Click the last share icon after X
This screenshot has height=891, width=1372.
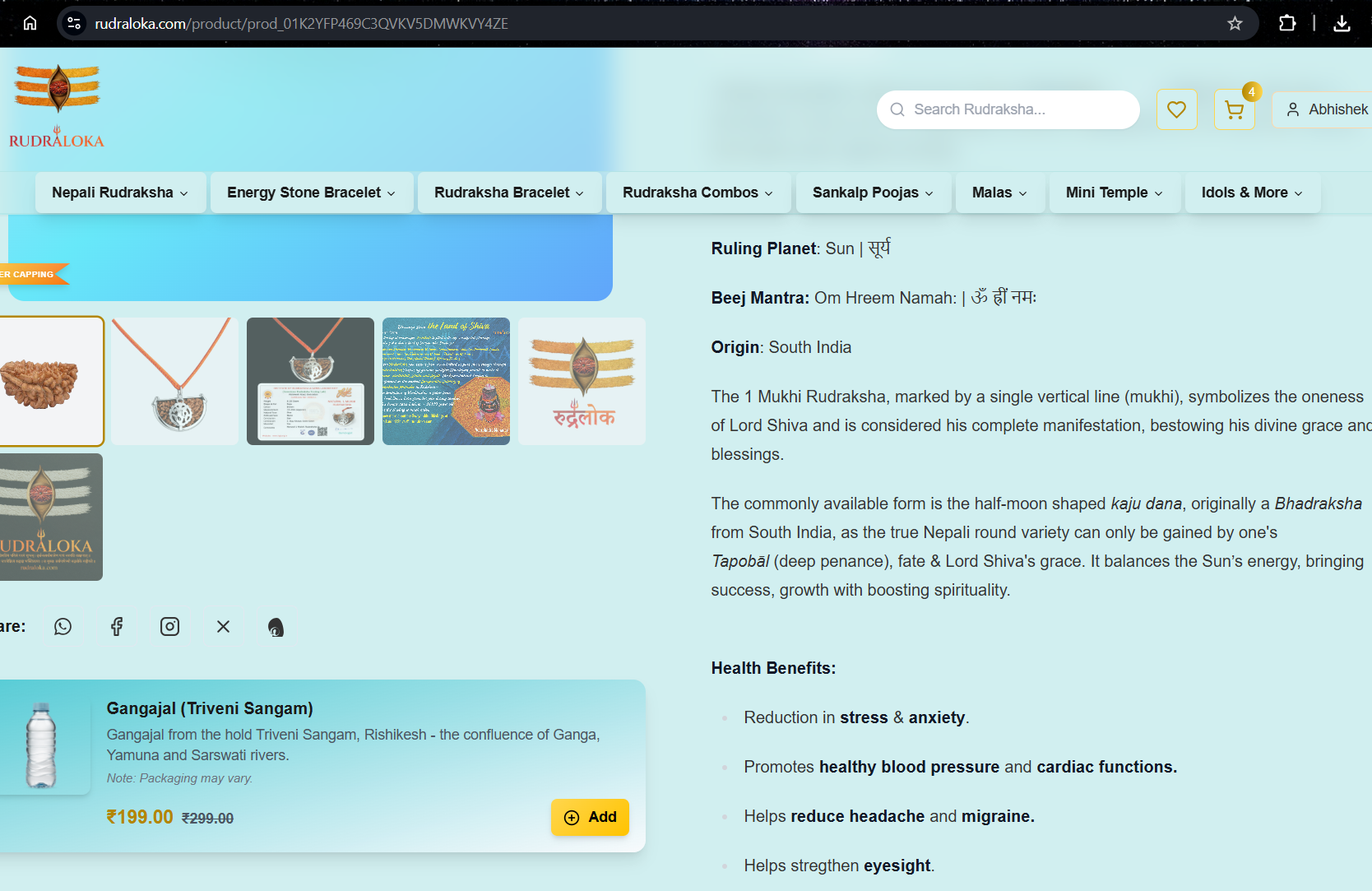click(276, 628)
